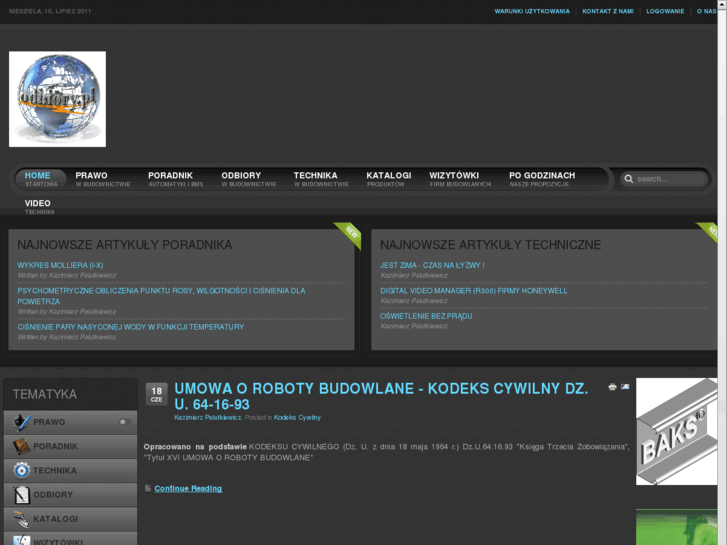Image resolution: width=727 pixels, height=545 pixels.
Task: Open the Prawo w budownictwie menu
Action: tap(103, 179)
